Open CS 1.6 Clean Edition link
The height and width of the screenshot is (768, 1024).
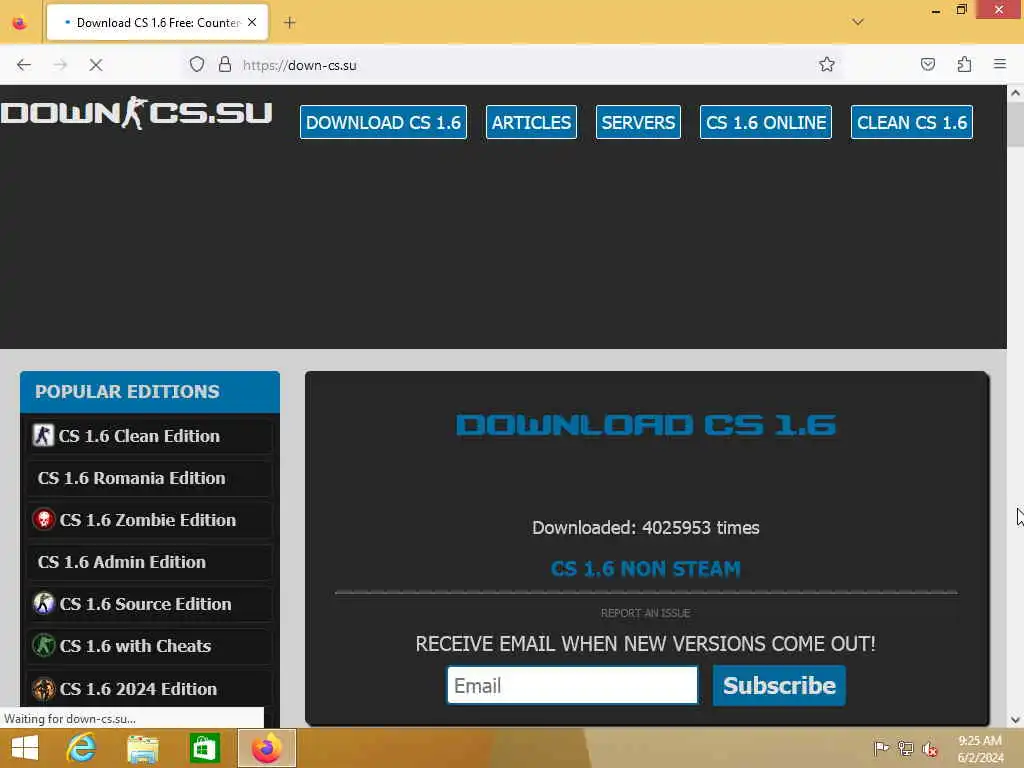tap(150, 436)
